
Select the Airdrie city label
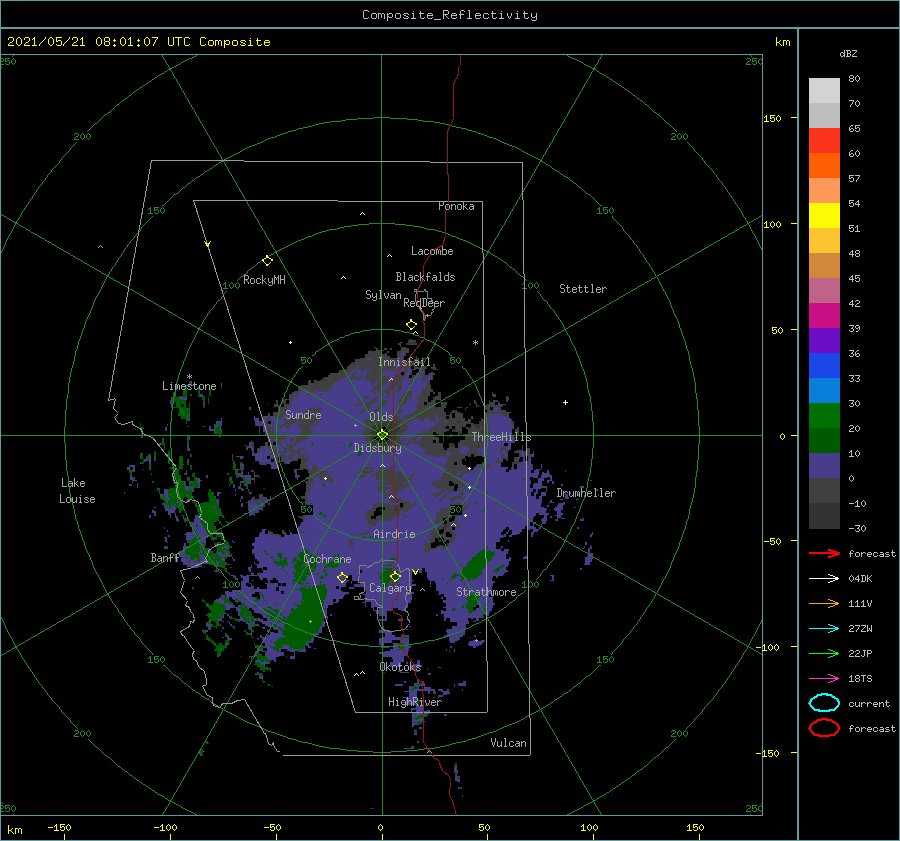394,534
